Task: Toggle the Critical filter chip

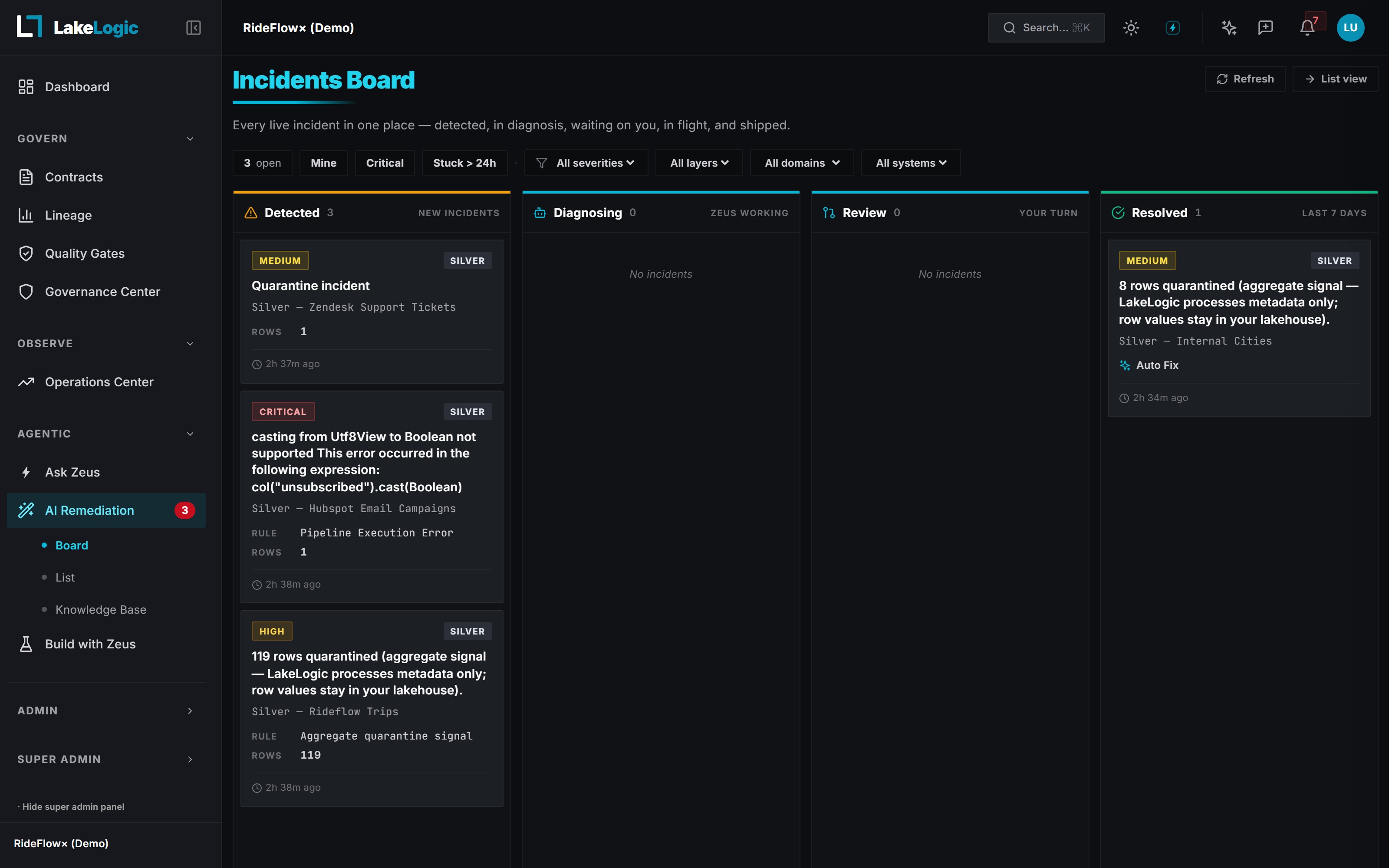Action: 385,163
